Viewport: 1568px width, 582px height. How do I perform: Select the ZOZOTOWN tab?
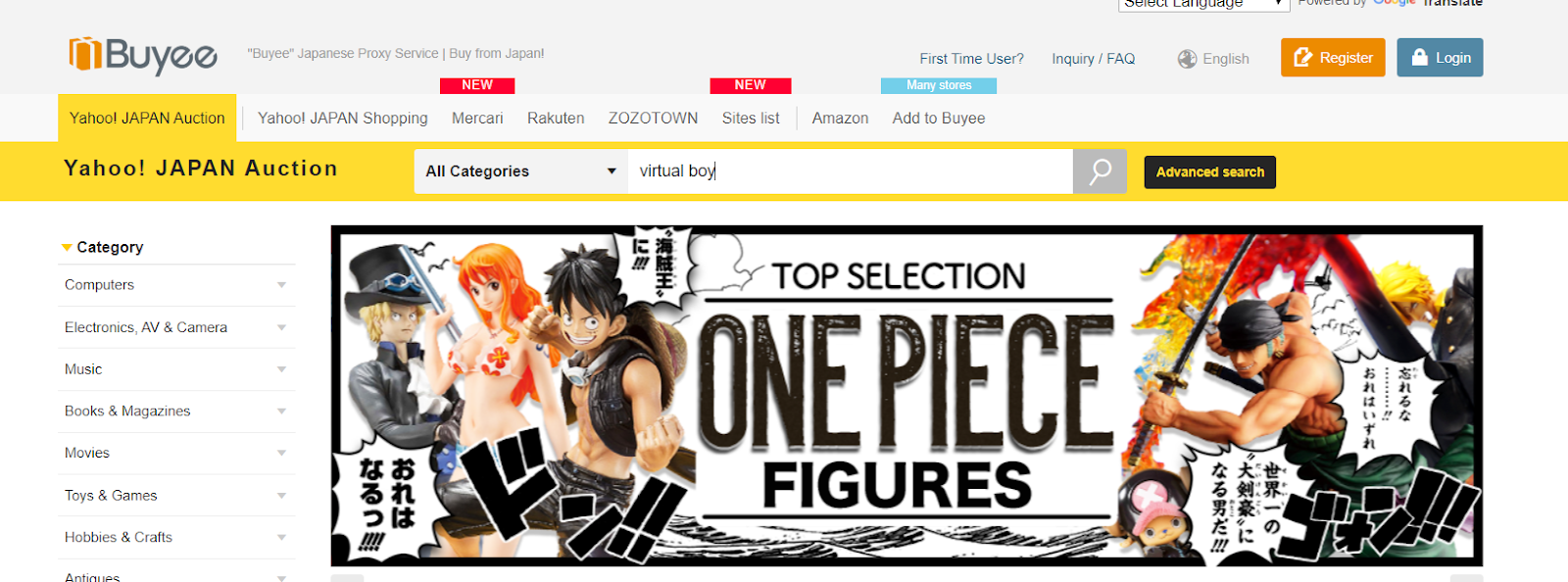pos(653,119)
